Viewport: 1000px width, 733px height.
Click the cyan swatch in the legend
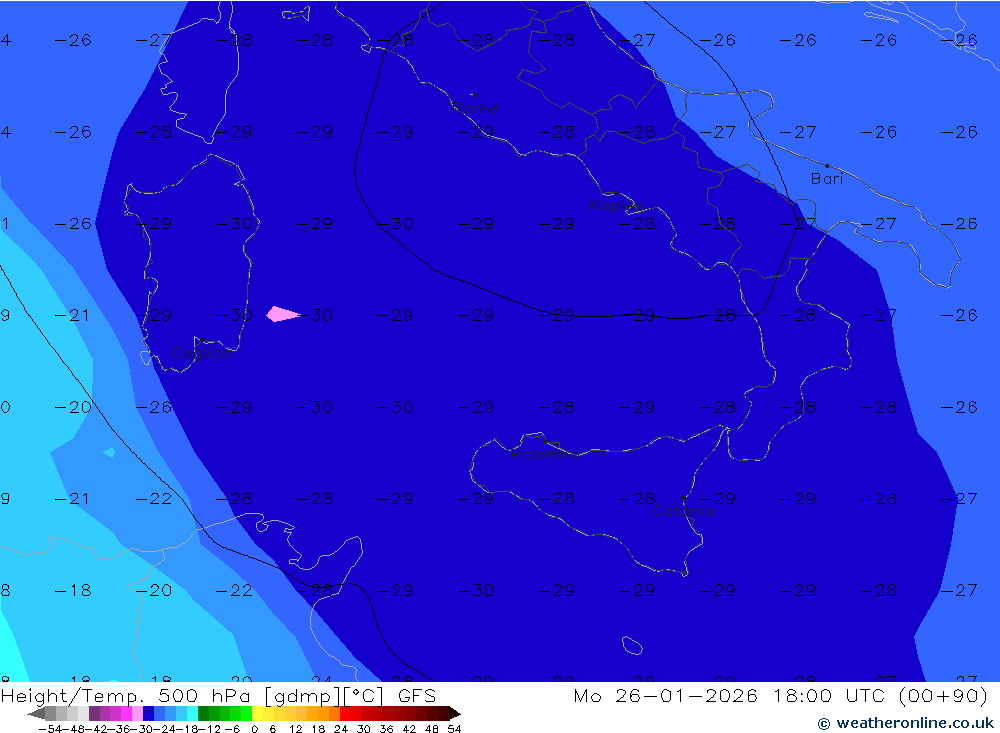[x=192, y=713]
